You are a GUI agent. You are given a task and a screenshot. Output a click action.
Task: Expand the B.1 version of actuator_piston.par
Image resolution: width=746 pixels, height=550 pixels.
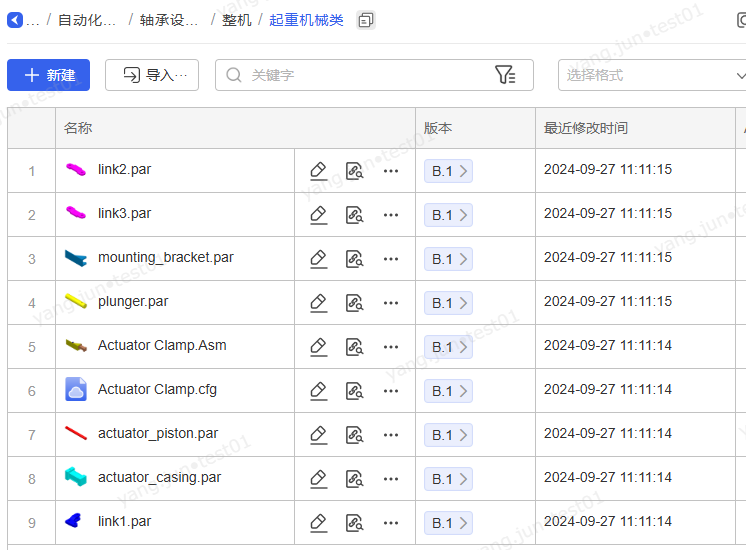[448, 435]
